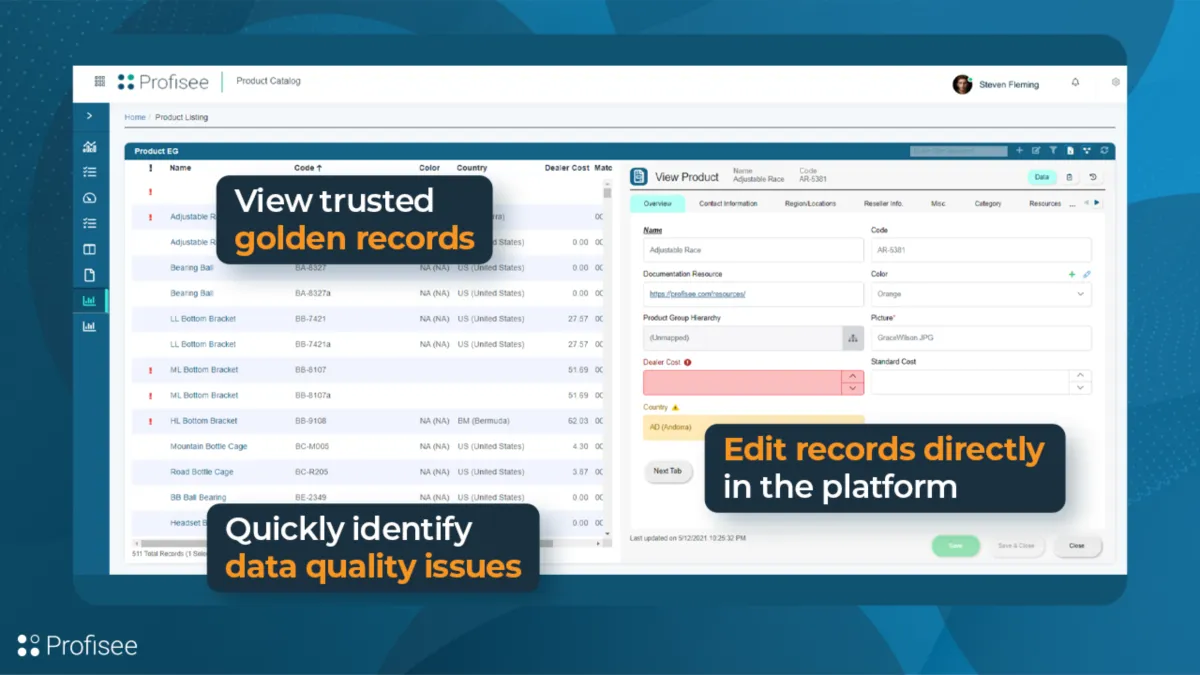Select the LL Bottom Bracket BB-7421 row name
The height and width of the screenshot is (675, 1200).
click(203, 319)
